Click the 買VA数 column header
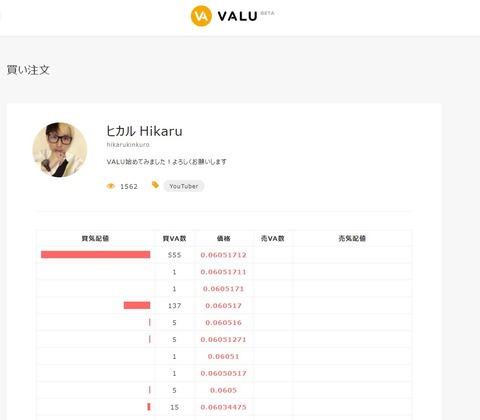 (x=174, y=238)
